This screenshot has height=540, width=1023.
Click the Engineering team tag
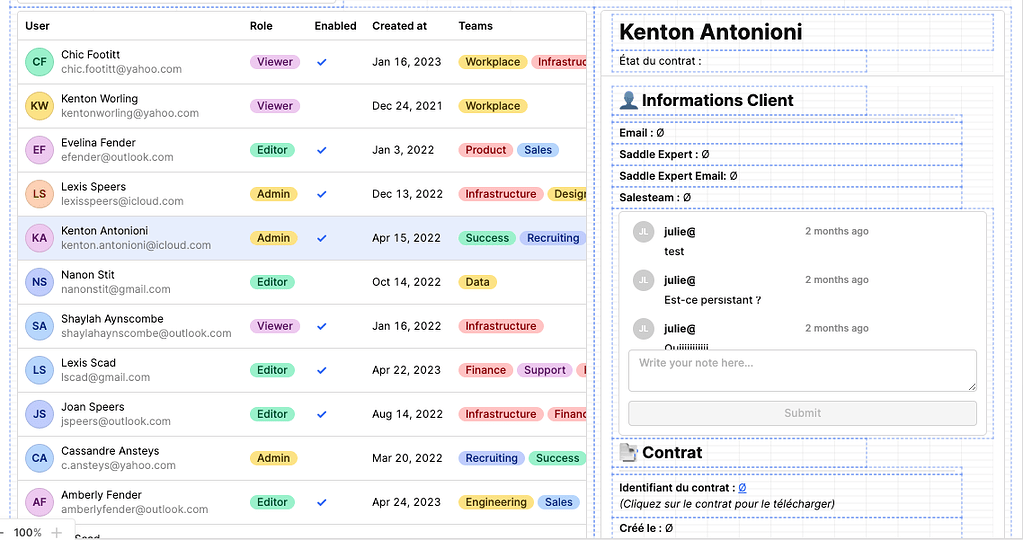click(496, 502)
